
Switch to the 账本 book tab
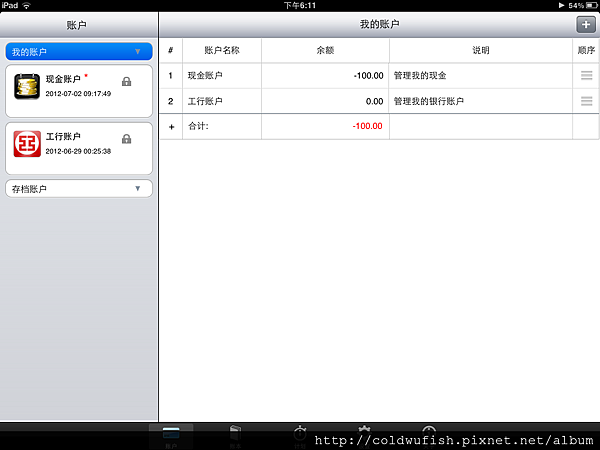[235, 436]
